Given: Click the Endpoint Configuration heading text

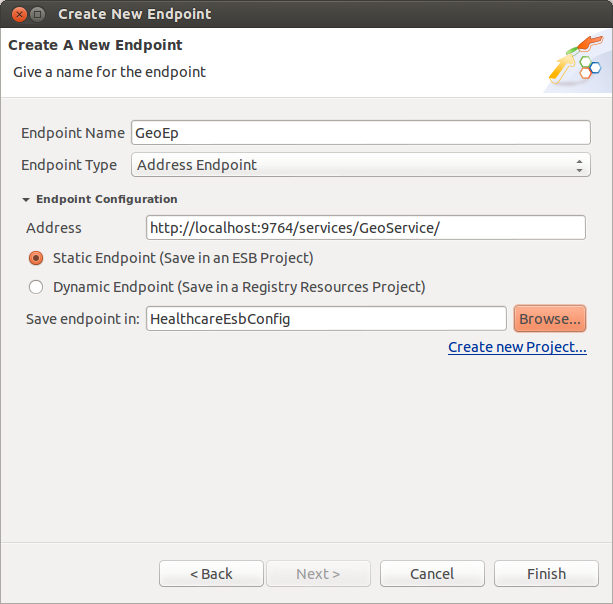Looking at the screenshot, I should (107, 199).
